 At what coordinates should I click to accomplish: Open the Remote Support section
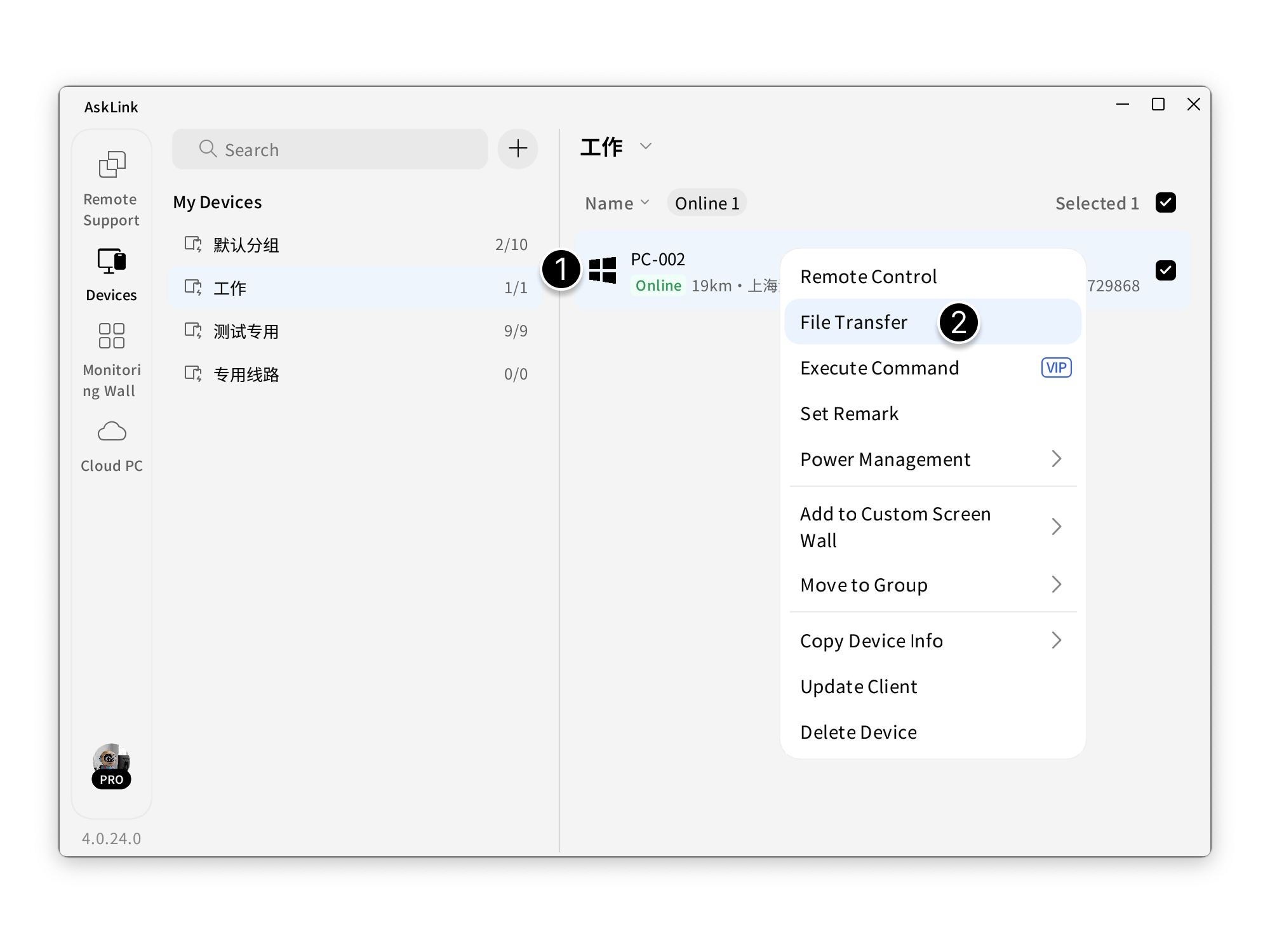[x=111, y=188]
